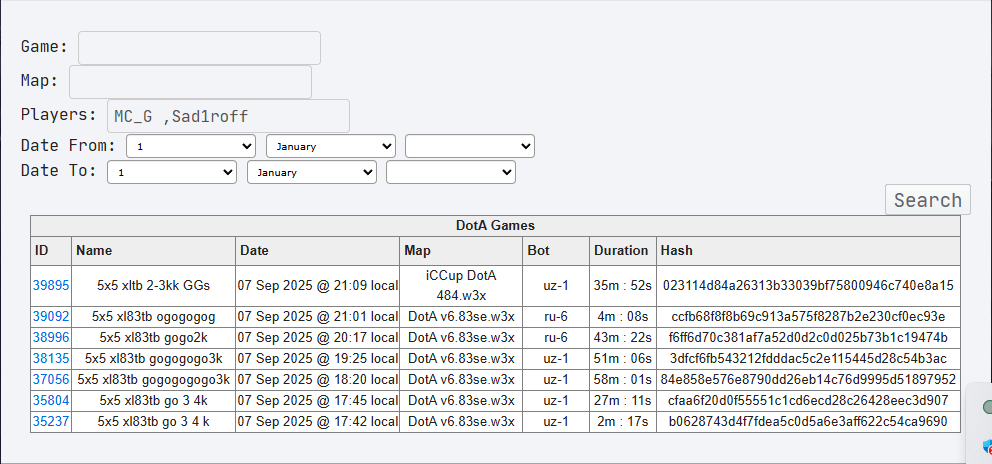Screen dimensions: 992x464
Task: Click the Players label
Action: pos(59,115)
